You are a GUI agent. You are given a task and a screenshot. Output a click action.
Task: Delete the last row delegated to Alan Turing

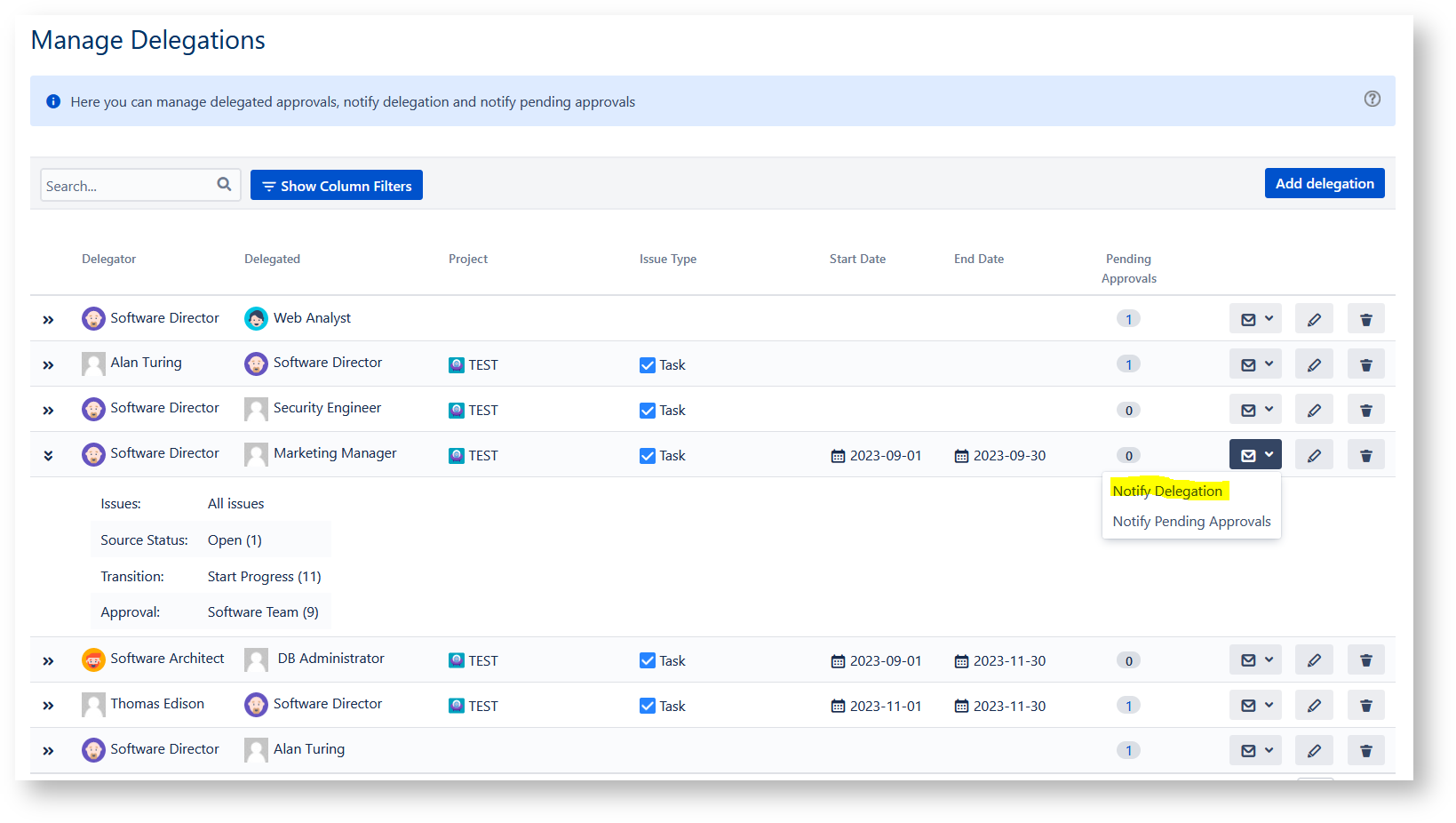tap(1365, 751)
